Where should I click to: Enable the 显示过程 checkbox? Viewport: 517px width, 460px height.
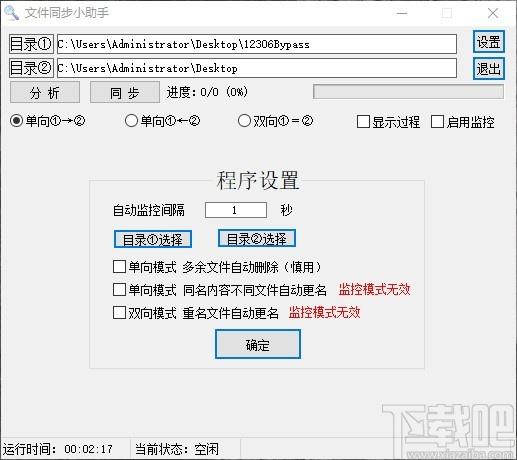pyautogui.click(x=388, y=122)
